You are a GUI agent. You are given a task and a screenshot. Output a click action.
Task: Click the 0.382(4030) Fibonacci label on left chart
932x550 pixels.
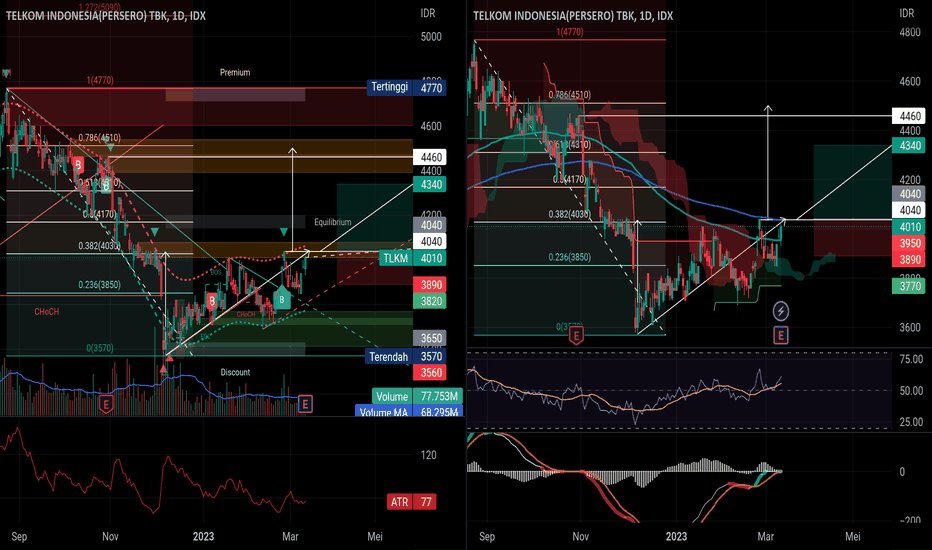click(x=99, y=246)
